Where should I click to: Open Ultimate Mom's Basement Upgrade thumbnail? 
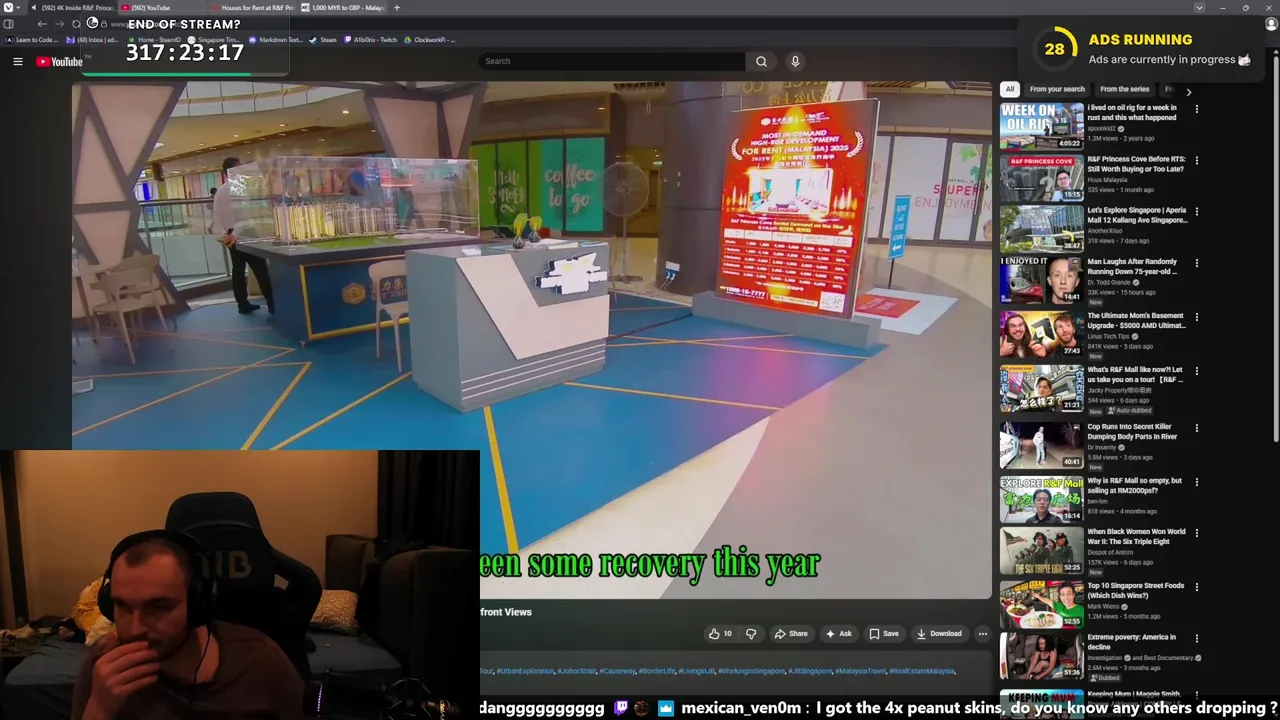(1041, 333)
